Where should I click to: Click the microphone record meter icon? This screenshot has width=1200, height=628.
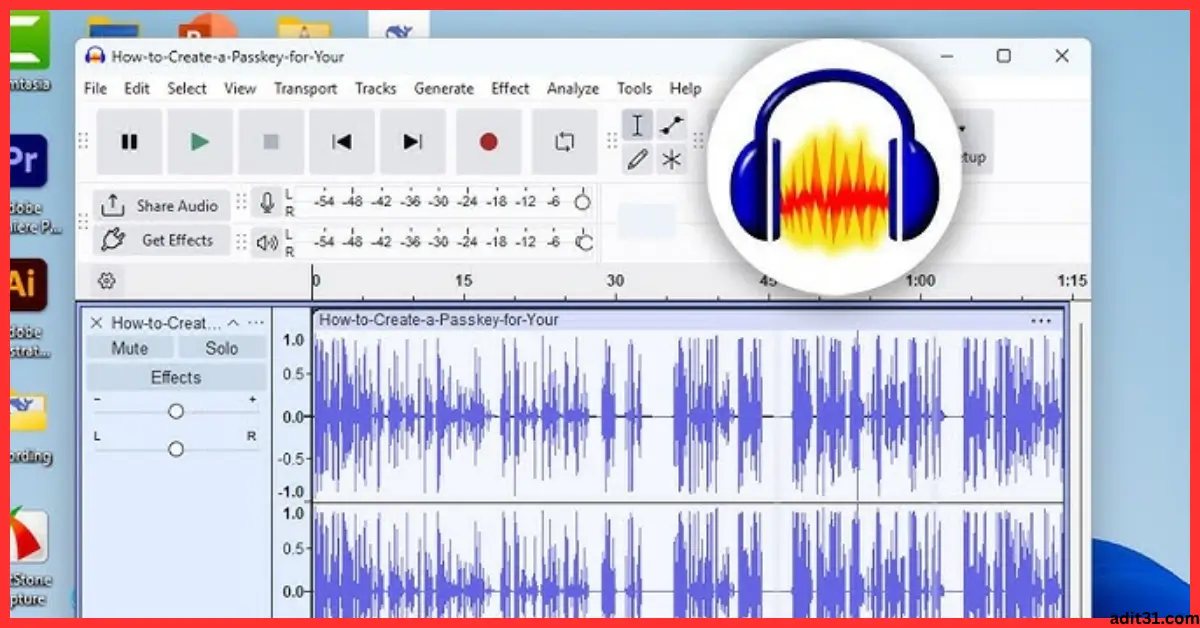tap(266, 203)
